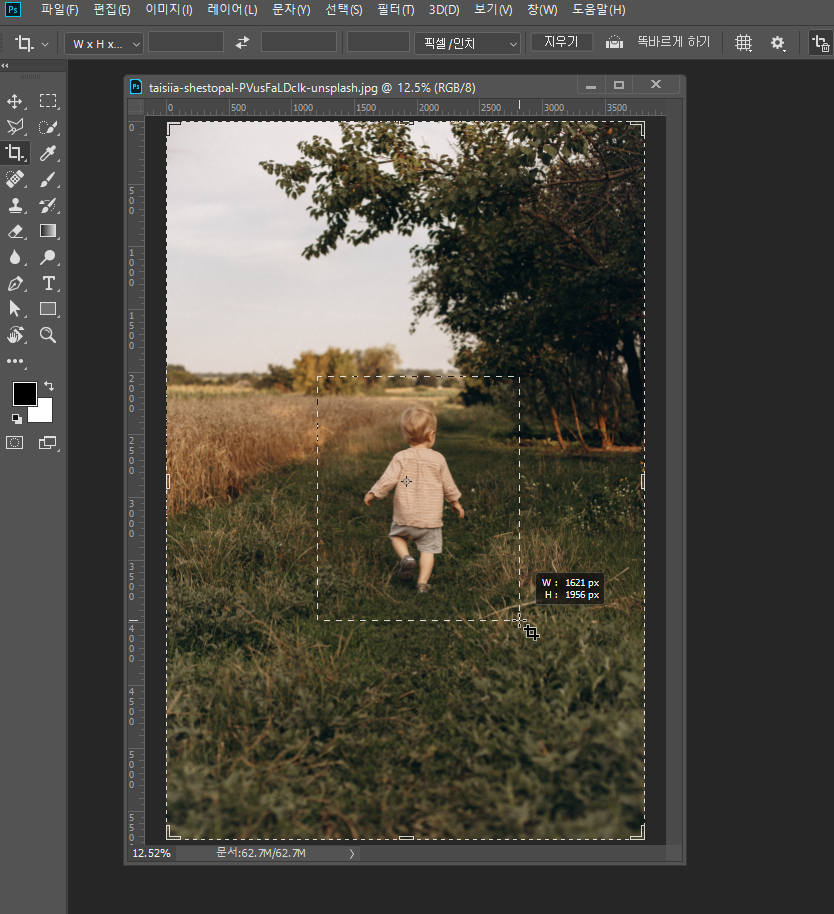834x914 pixels.
Task: Swap crop width and height values
Action: (x=242, y=43)
